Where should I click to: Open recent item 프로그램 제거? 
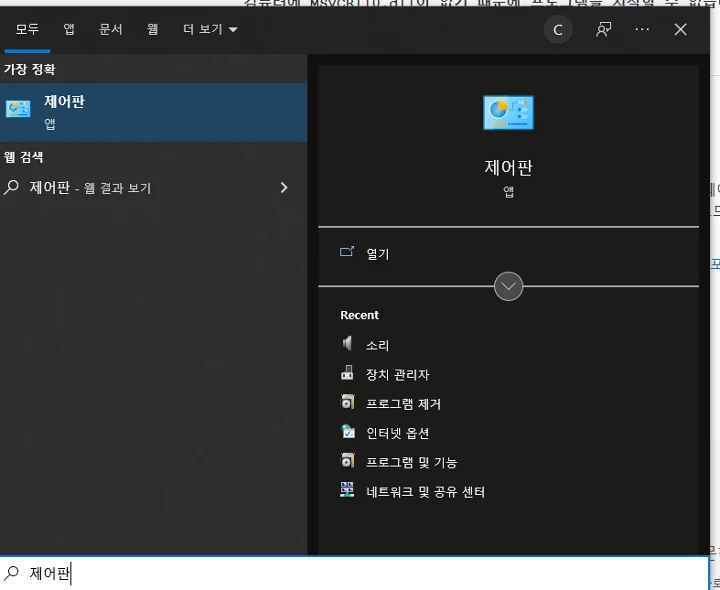pos(403,404)
